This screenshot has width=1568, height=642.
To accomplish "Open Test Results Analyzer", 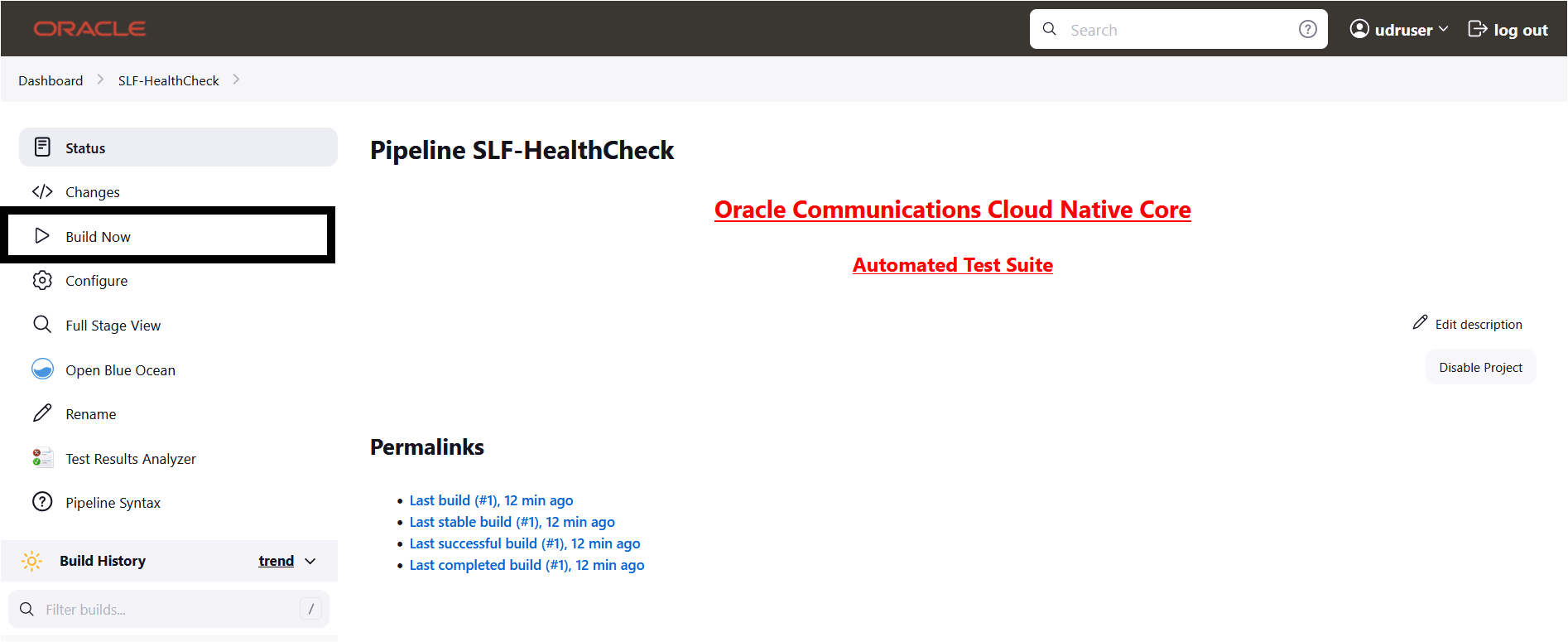I will 178,458.
